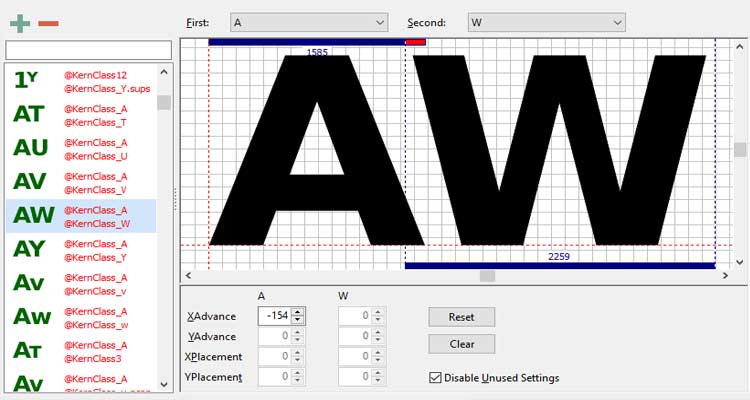
Task: Select the highlighted AW kerning pair
Action: pos(81,216)
